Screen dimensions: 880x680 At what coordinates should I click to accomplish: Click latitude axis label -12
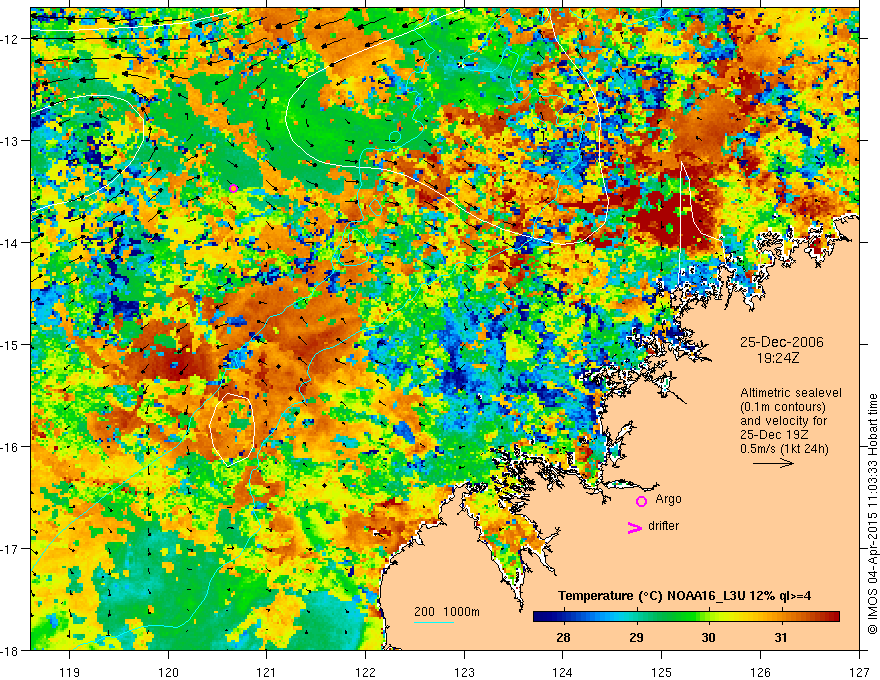coord(11,39)
